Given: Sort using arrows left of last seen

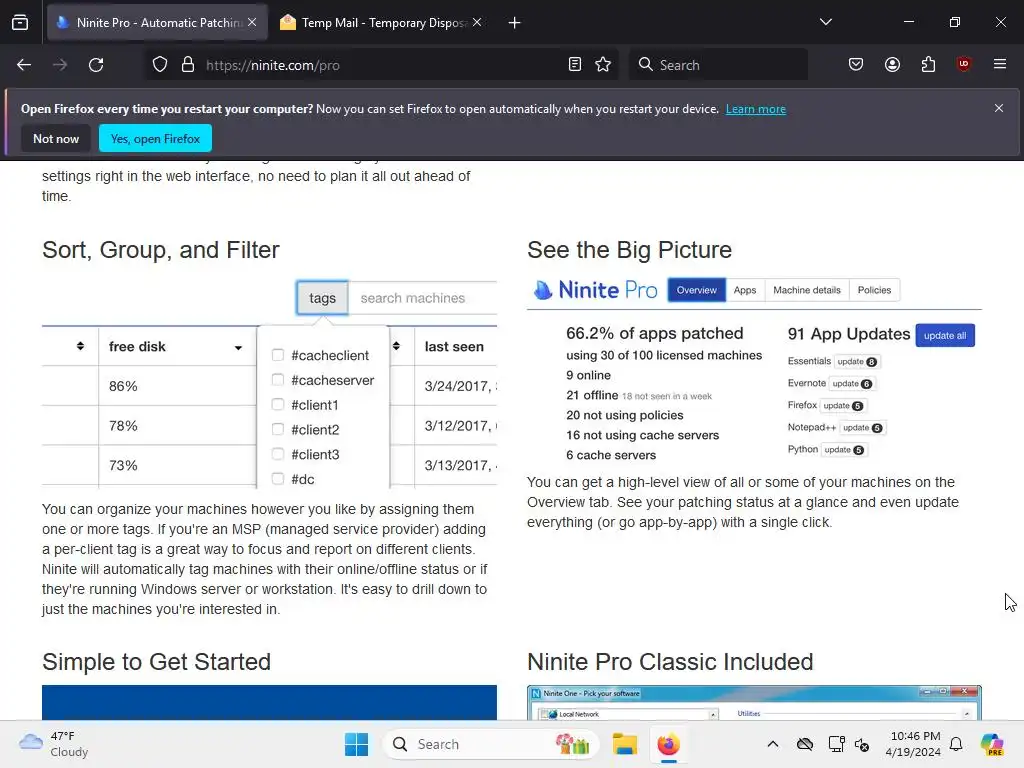Looking at the screenshot, I should coord(396,346).
